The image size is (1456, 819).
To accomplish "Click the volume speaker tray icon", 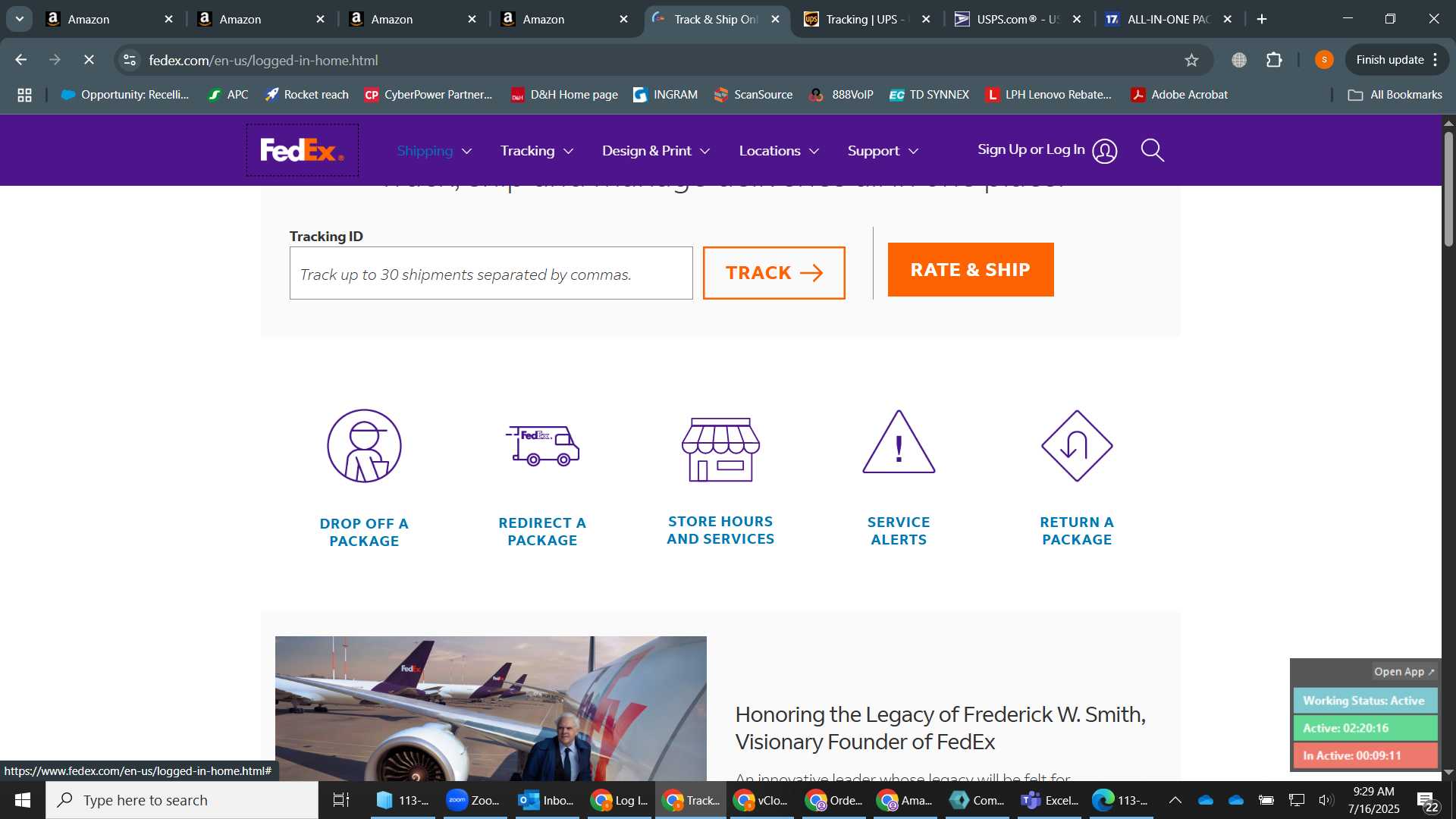I will [1326, 800].
